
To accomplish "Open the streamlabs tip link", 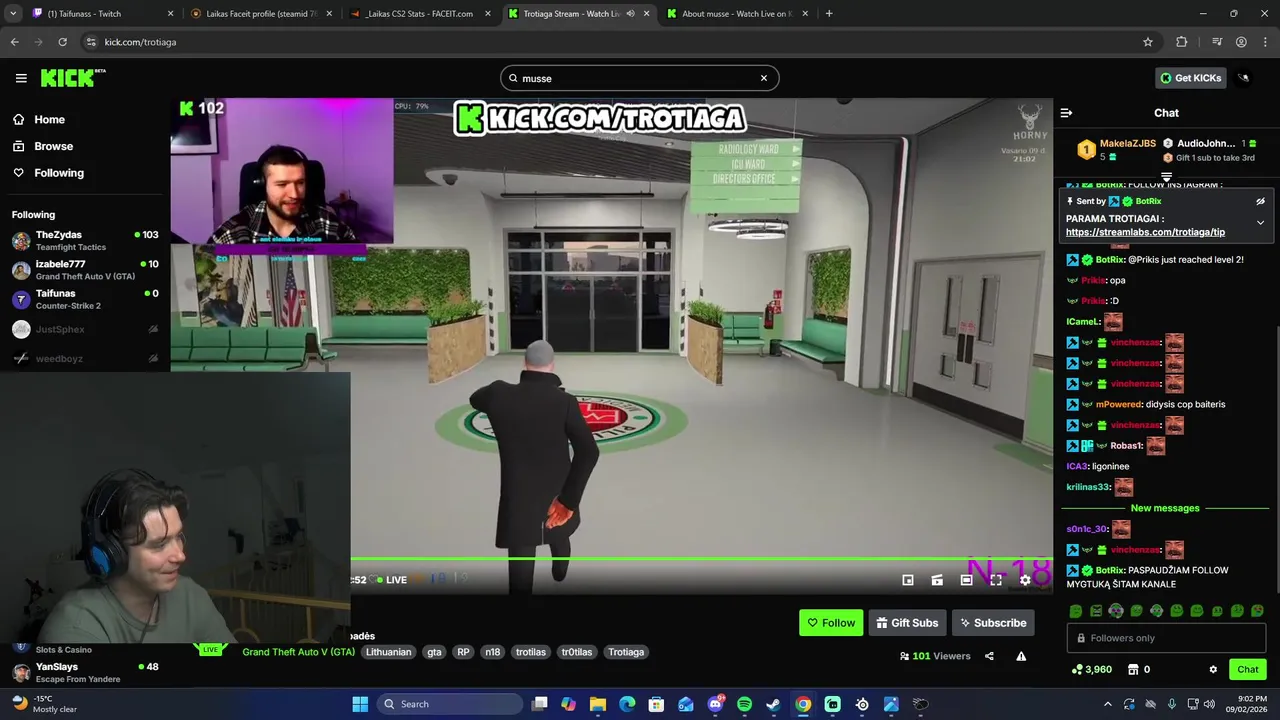I will coord(1145,232).
